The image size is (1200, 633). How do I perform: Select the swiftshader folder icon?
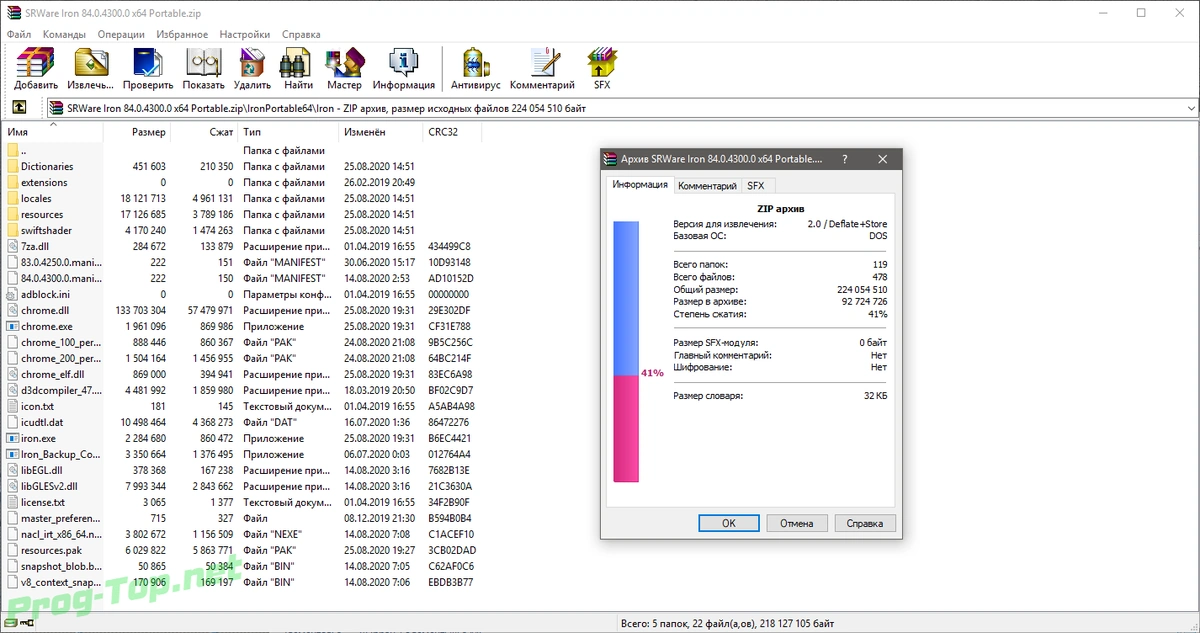12,230
